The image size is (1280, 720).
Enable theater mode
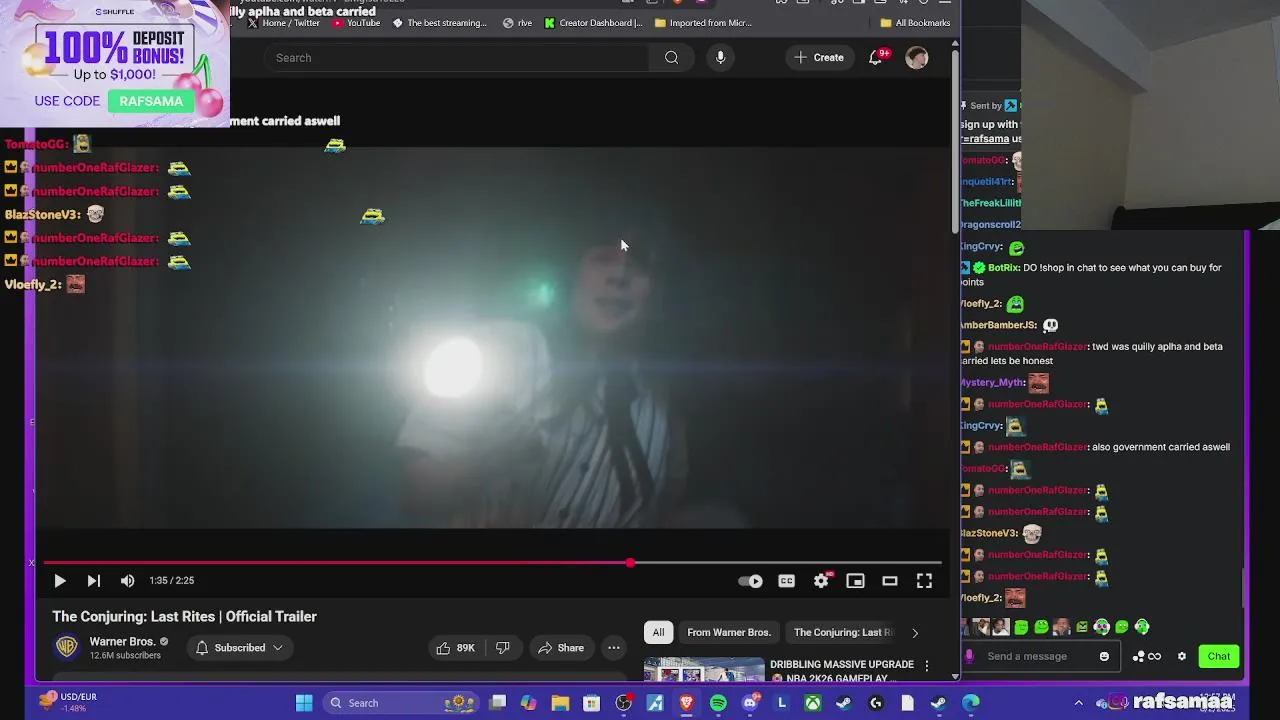[x=889, y=581]
